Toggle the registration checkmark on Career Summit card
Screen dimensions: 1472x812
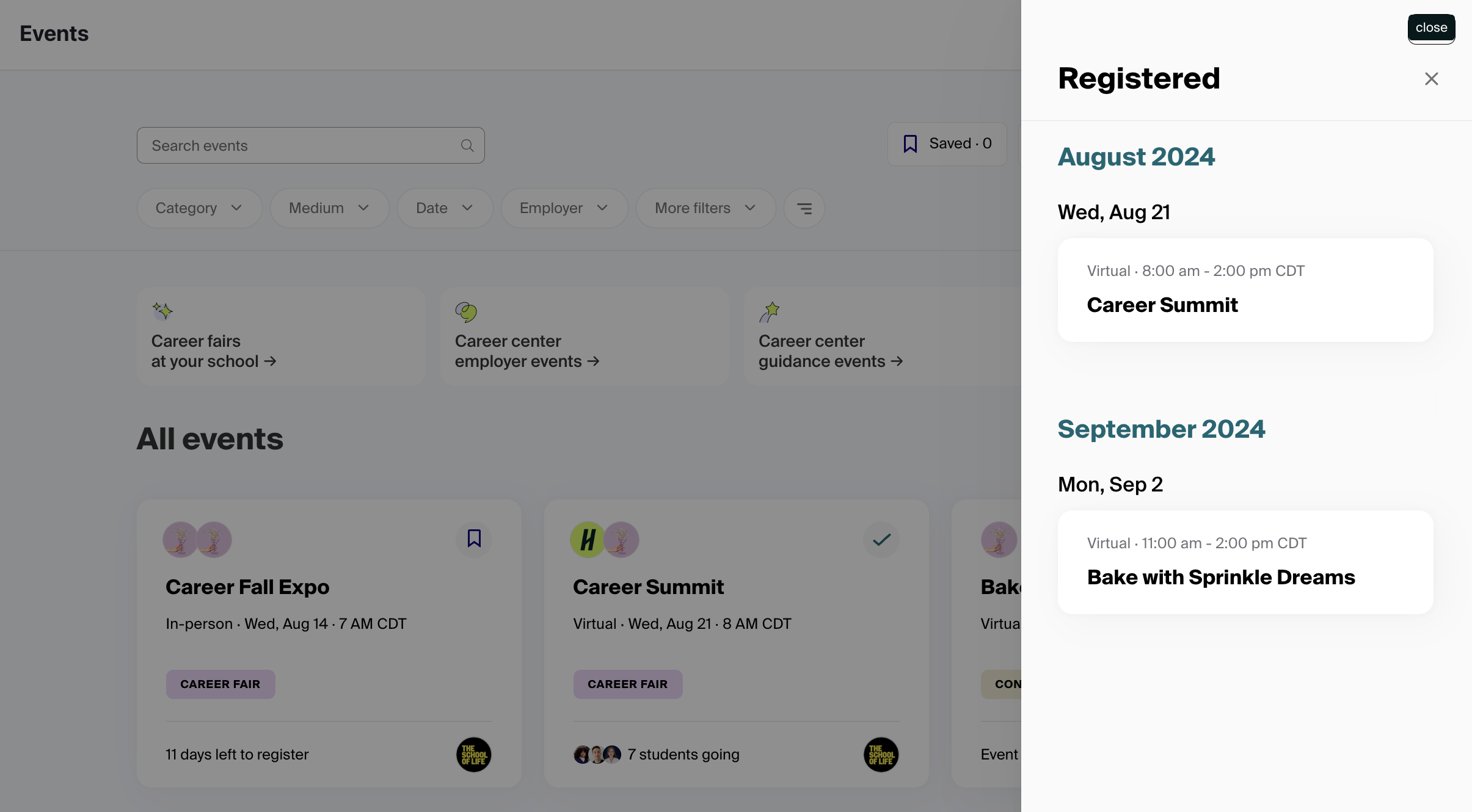click(880, 539)
